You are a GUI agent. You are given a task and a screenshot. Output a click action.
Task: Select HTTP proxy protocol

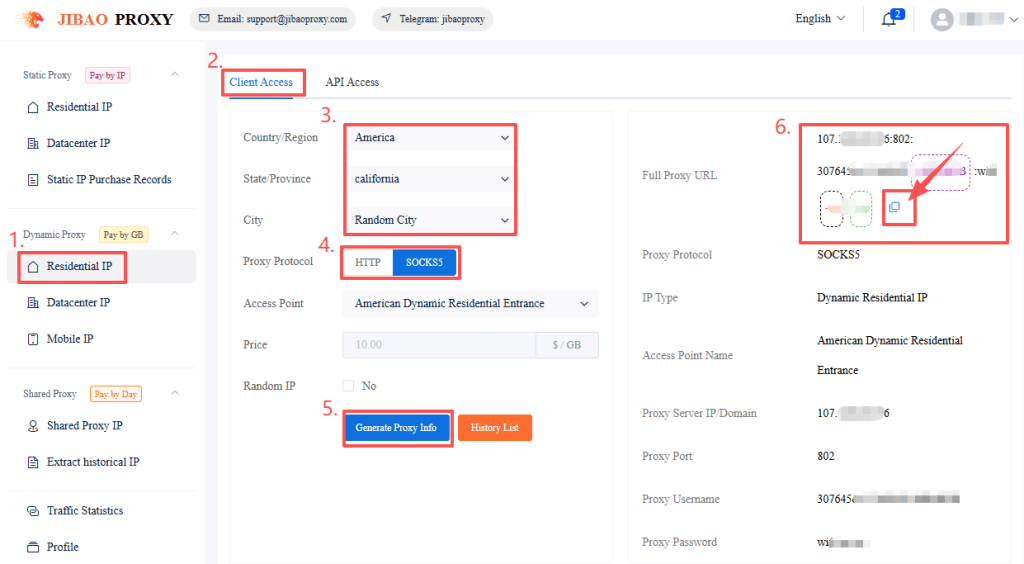[368, 263]
